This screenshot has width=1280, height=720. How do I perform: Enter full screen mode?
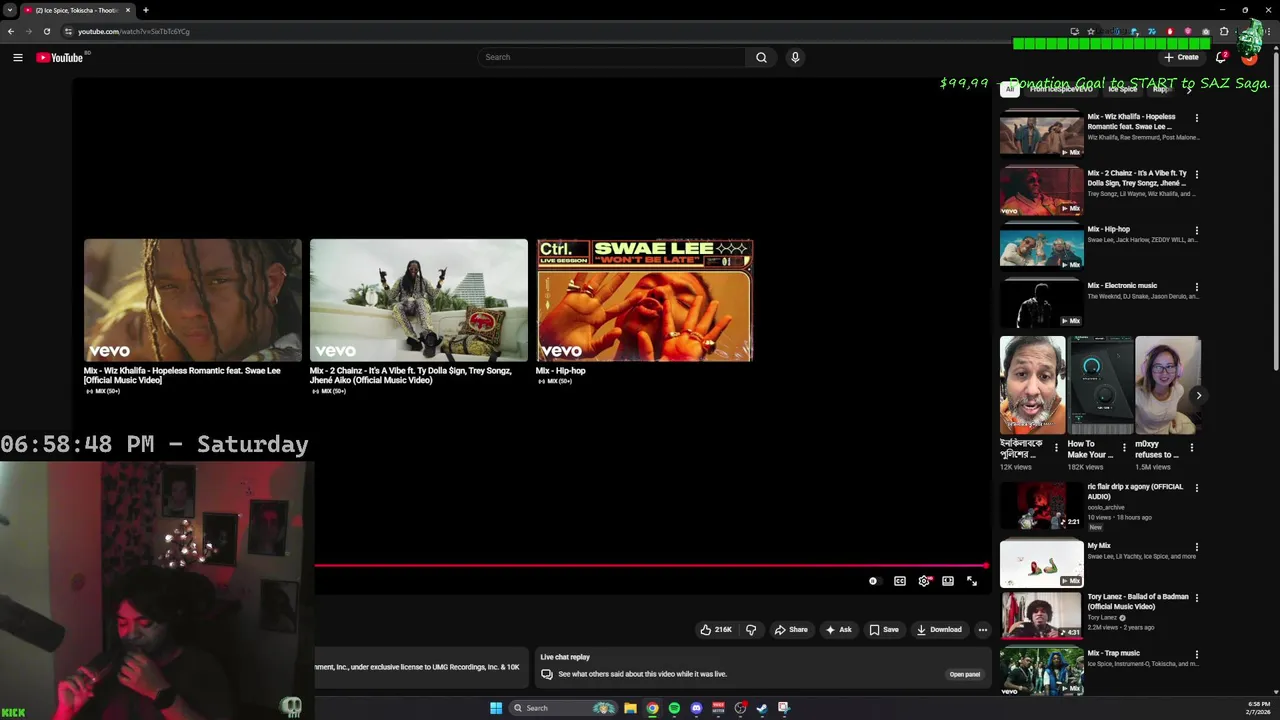(972, 581)
